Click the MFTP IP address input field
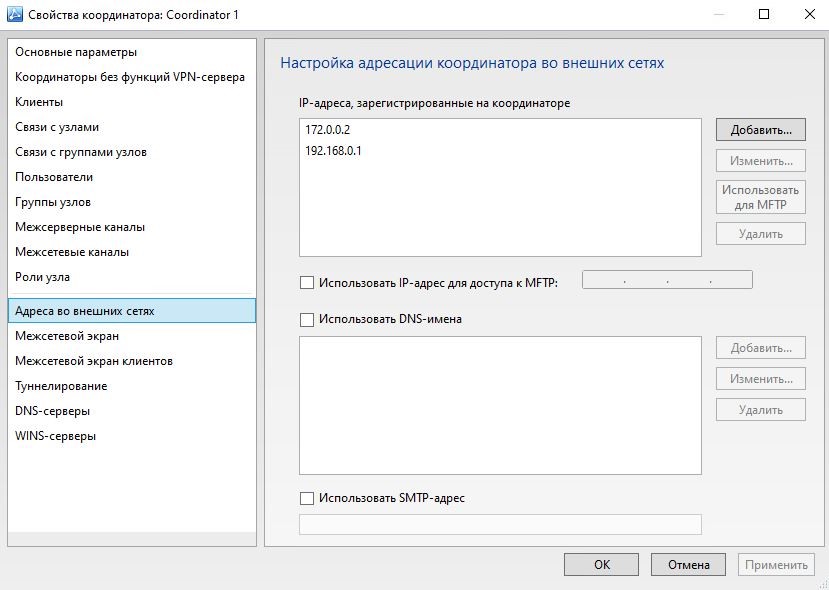The image size is (829, 590). pyautogui.click(x=667, y=281)
